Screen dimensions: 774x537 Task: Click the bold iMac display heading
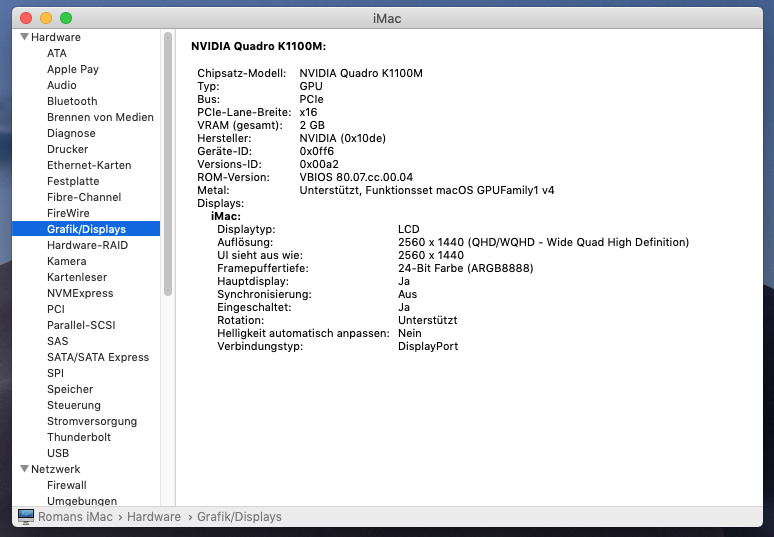pos(226,216)
